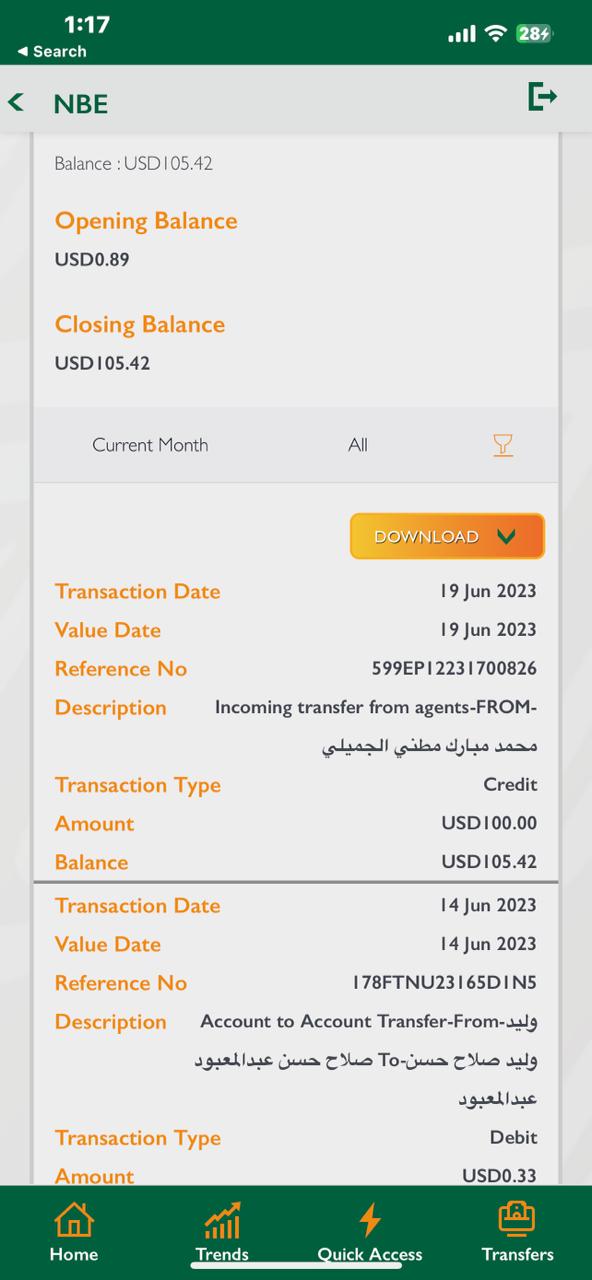Tap the back arrow beside NBE
This screenshot has width=592, height=1280.
pyautogui.click(x=16, y=102)
